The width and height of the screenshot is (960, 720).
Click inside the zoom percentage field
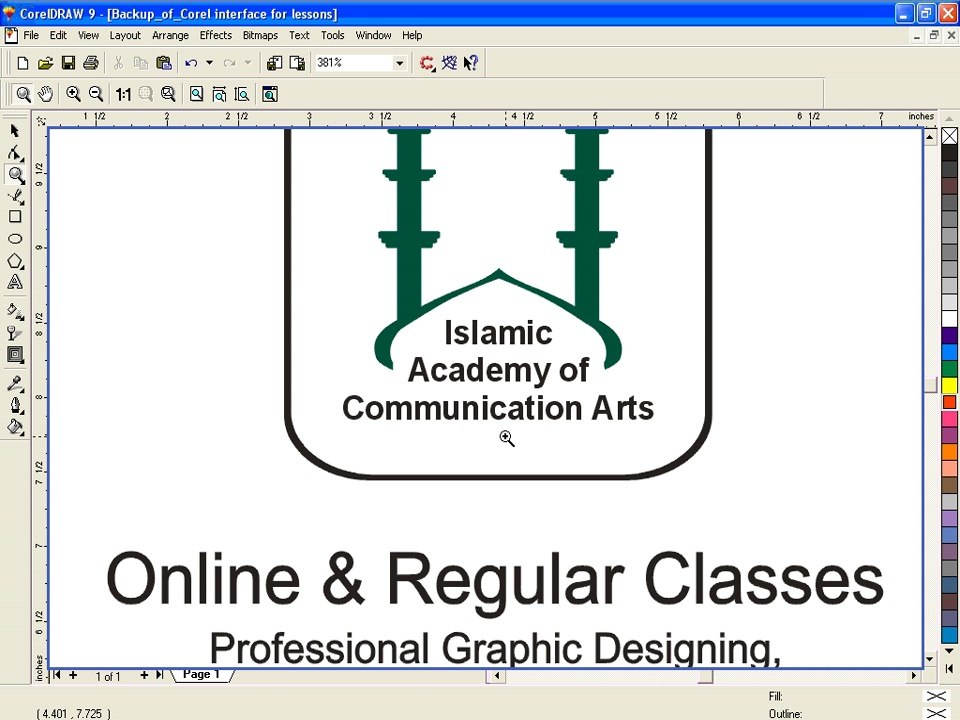pyautogui.click(x=353, y=63)
